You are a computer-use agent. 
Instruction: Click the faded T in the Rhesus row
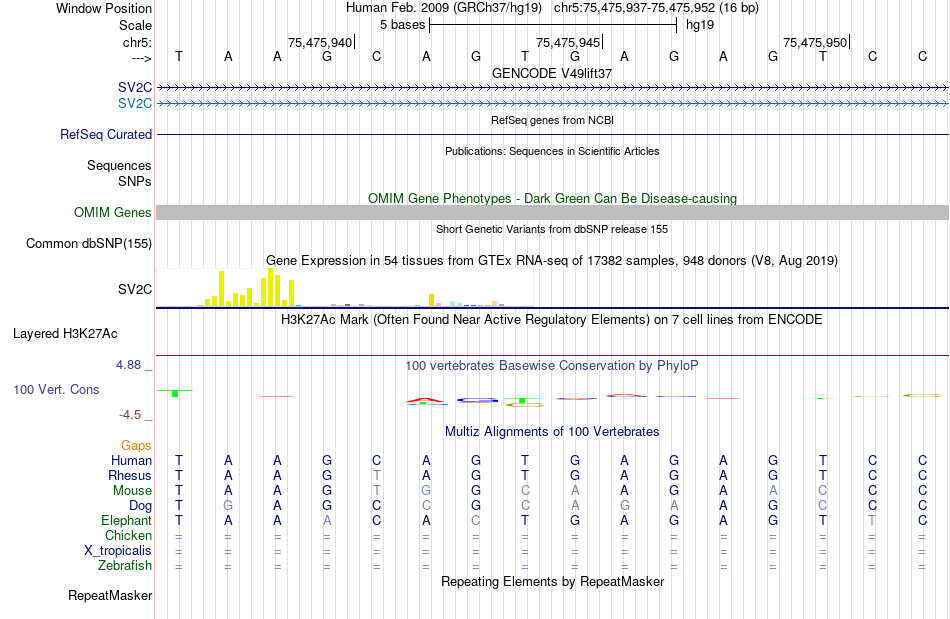(x=376, y=475)
